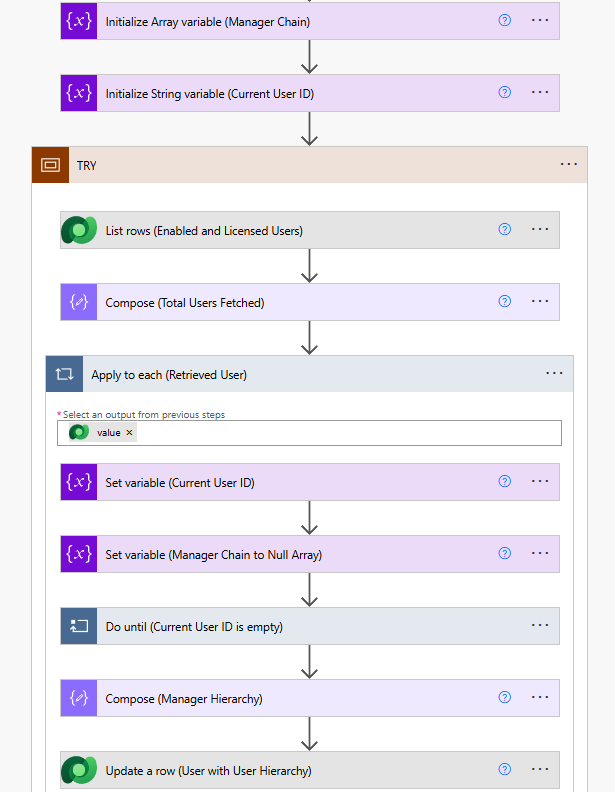The width and height of the screenshot is (615, 792).
Task: Click the Compose (Manager Hierarchy) icon
Action: tap(79, 698)
